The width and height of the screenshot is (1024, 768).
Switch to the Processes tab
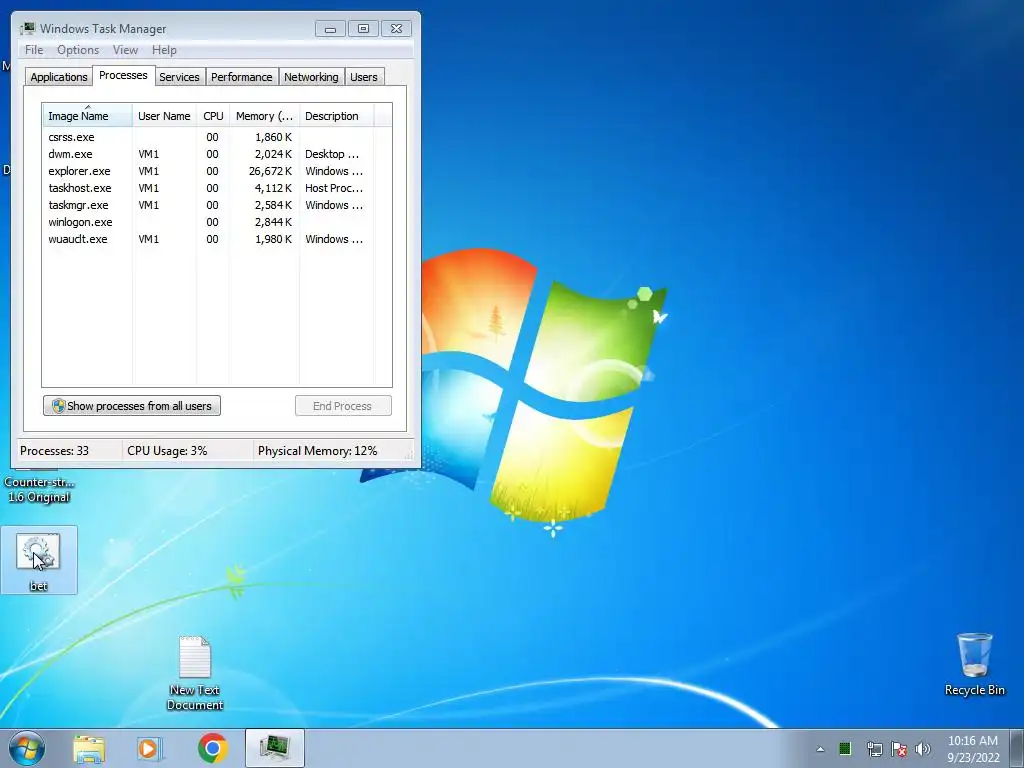coord(123,75)
